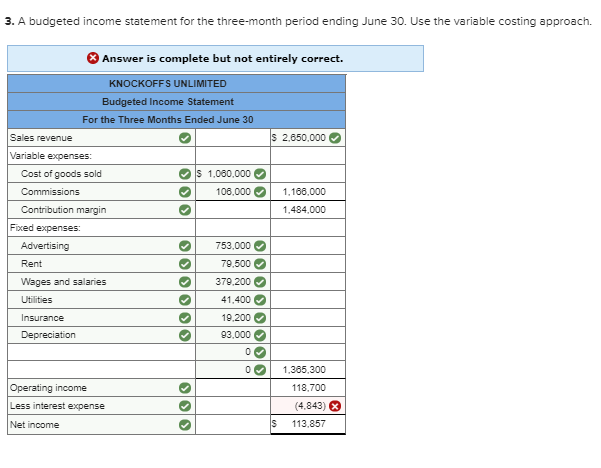Viewport: 601px width, 468px height.
Task: Click the Cost of goods sold label
Action: point(61,174)
